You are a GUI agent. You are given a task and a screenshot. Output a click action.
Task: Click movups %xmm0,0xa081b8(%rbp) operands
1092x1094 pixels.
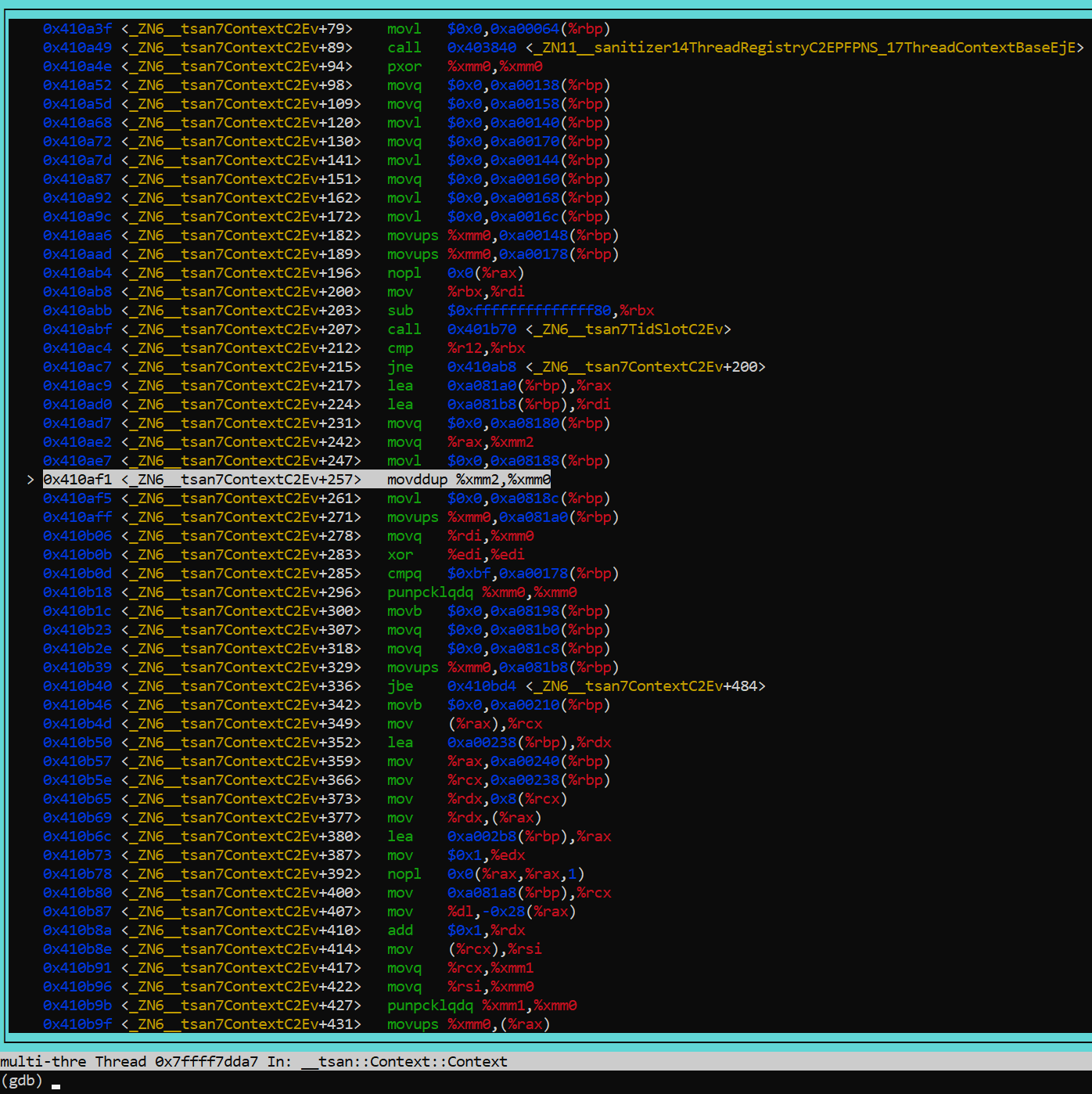533,668
